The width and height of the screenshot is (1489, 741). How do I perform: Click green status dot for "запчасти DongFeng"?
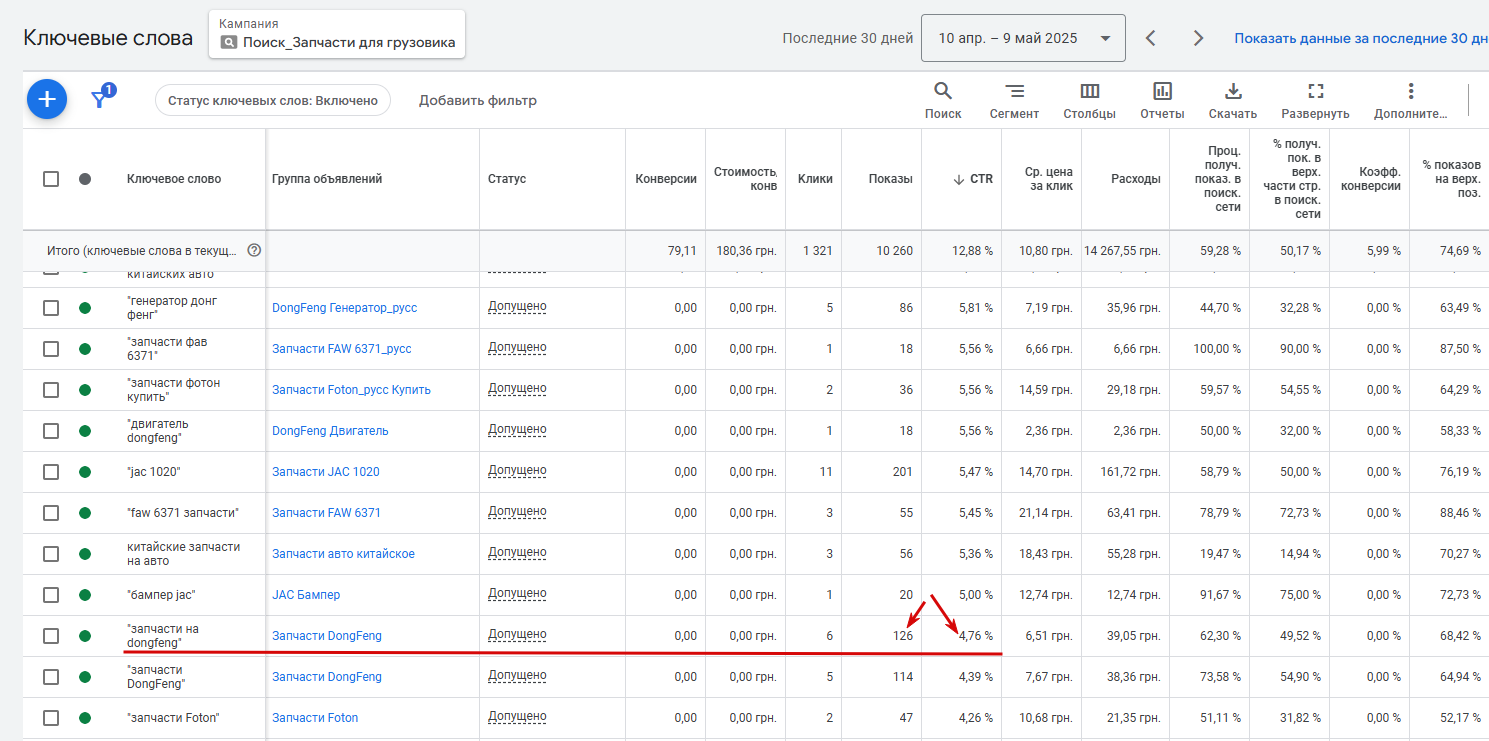point(85,677)
